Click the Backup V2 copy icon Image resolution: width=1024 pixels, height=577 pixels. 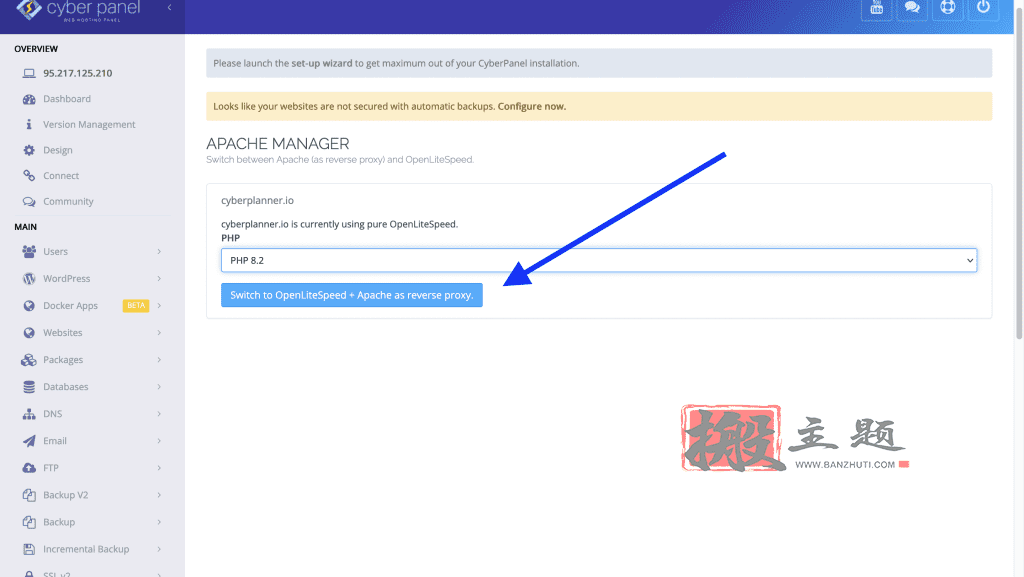tap(29, 495)
